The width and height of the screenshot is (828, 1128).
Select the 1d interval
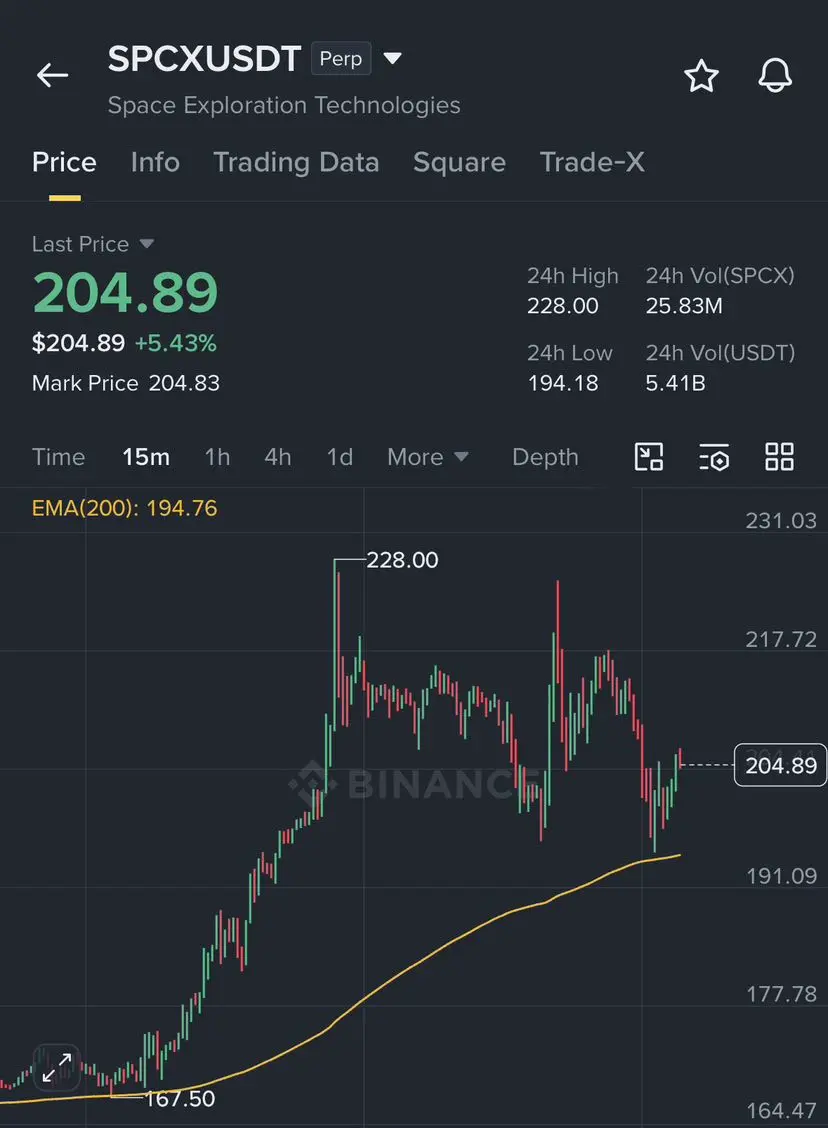click(340, 457)
